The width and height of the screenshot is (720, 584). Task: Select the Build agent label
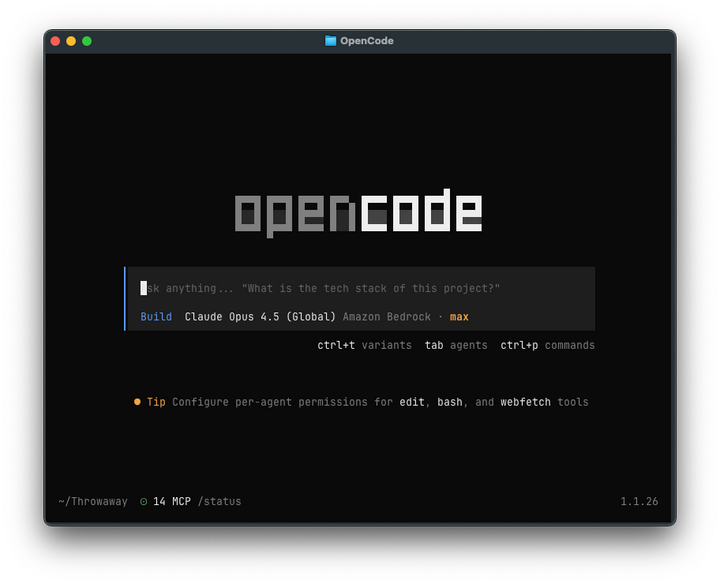pyautogui.click(x=156, y=317)
